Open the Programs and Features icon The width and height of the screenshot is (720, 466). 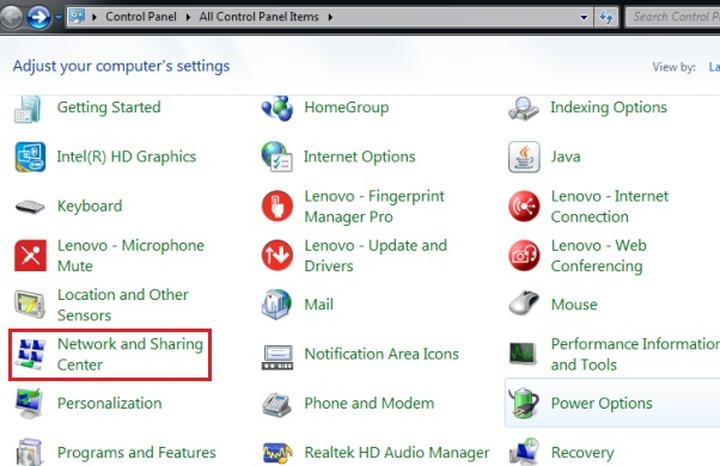coord(30,452)
